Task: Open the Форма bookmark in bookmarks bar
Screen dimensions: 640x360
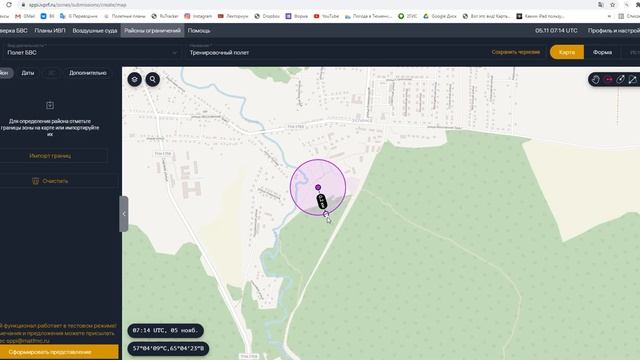Action: tap(297, 16)
